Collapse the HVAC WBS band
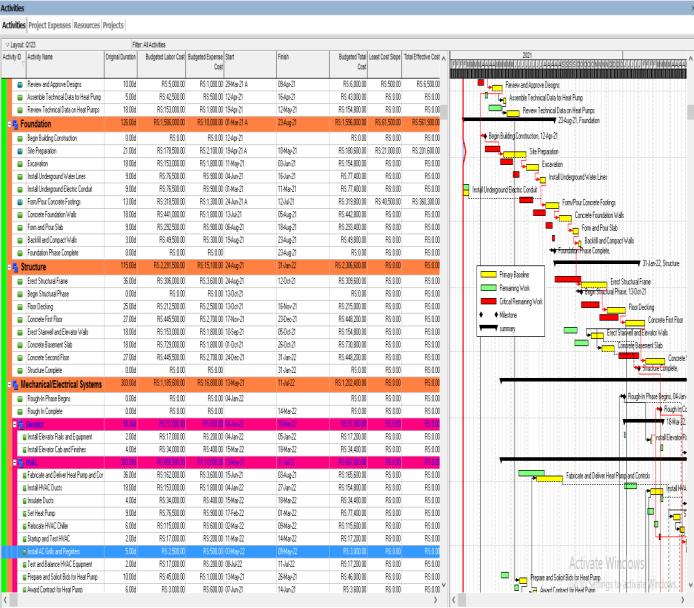This screenshot has width=694, height=608. pos(15,462)
